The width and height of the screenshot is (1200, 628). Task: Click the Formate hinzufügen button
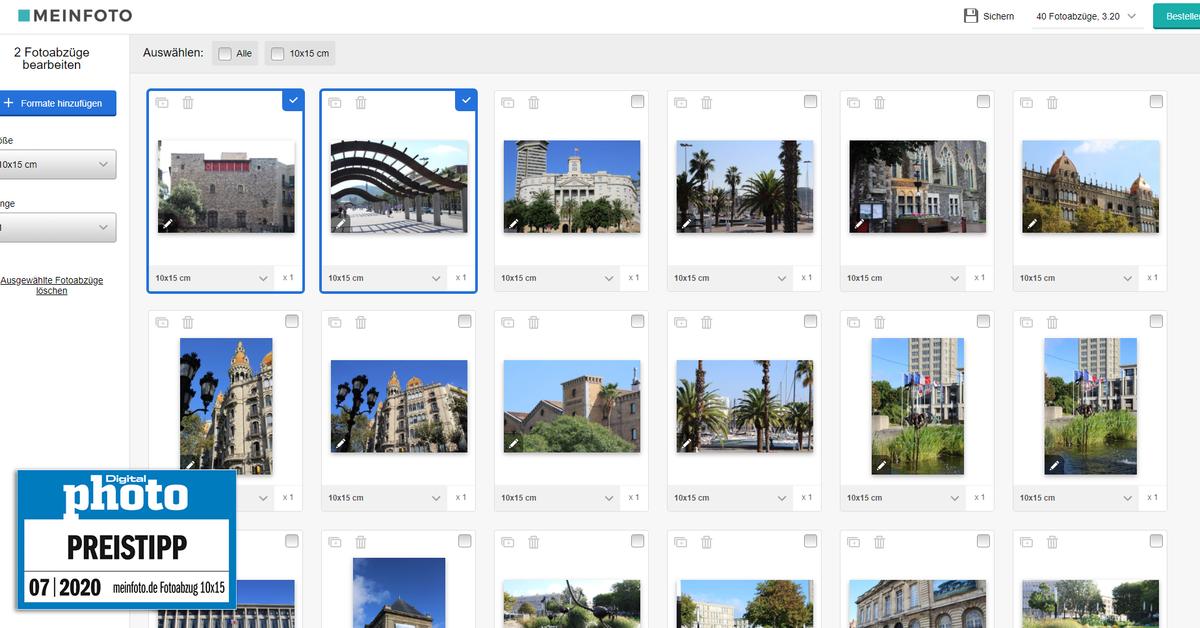click(57, 103)
